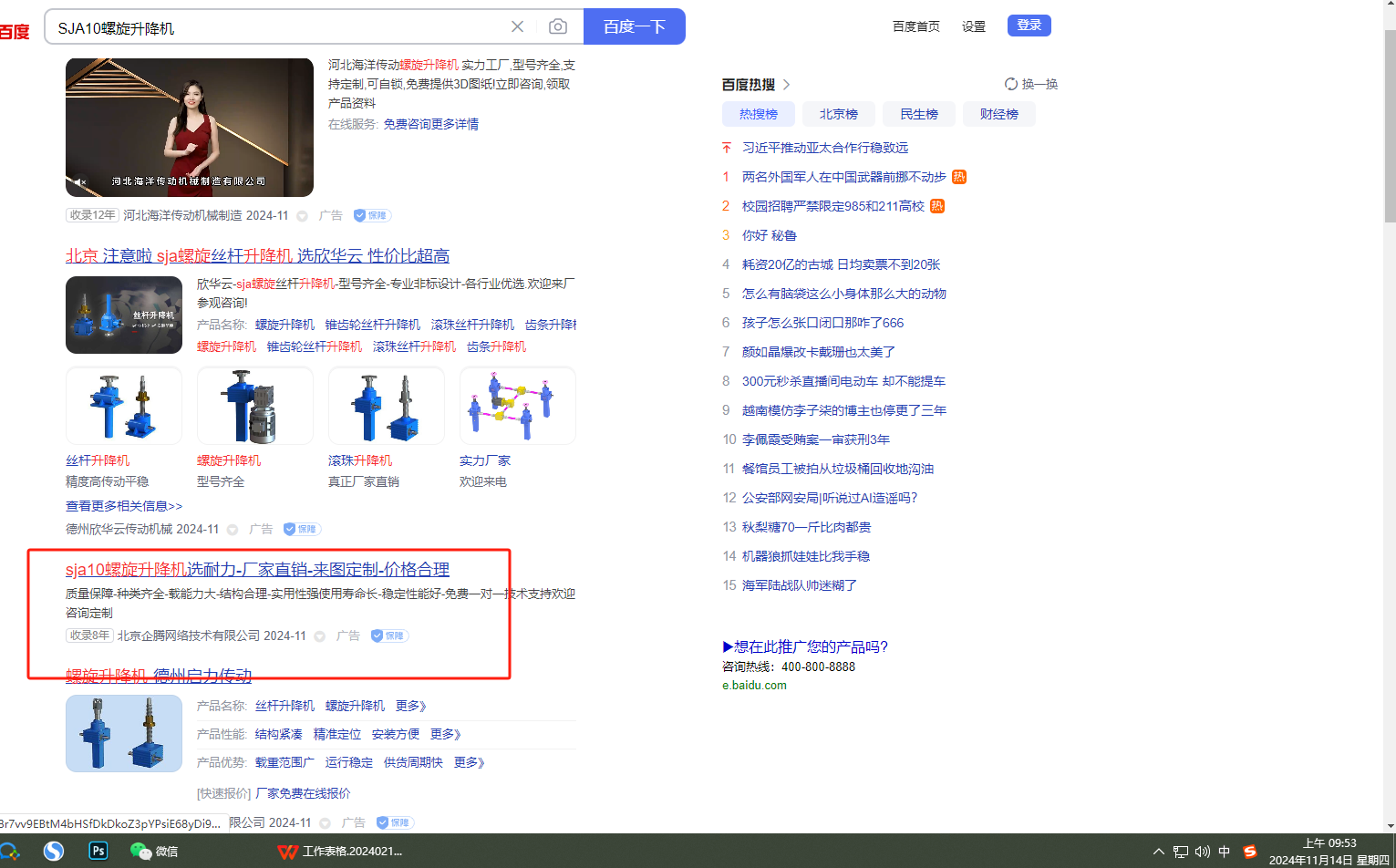Click 保障 badge beside 河北海洋传动机械制造
The height and width of the screenshot is (868, 1396).
[372, 215]
